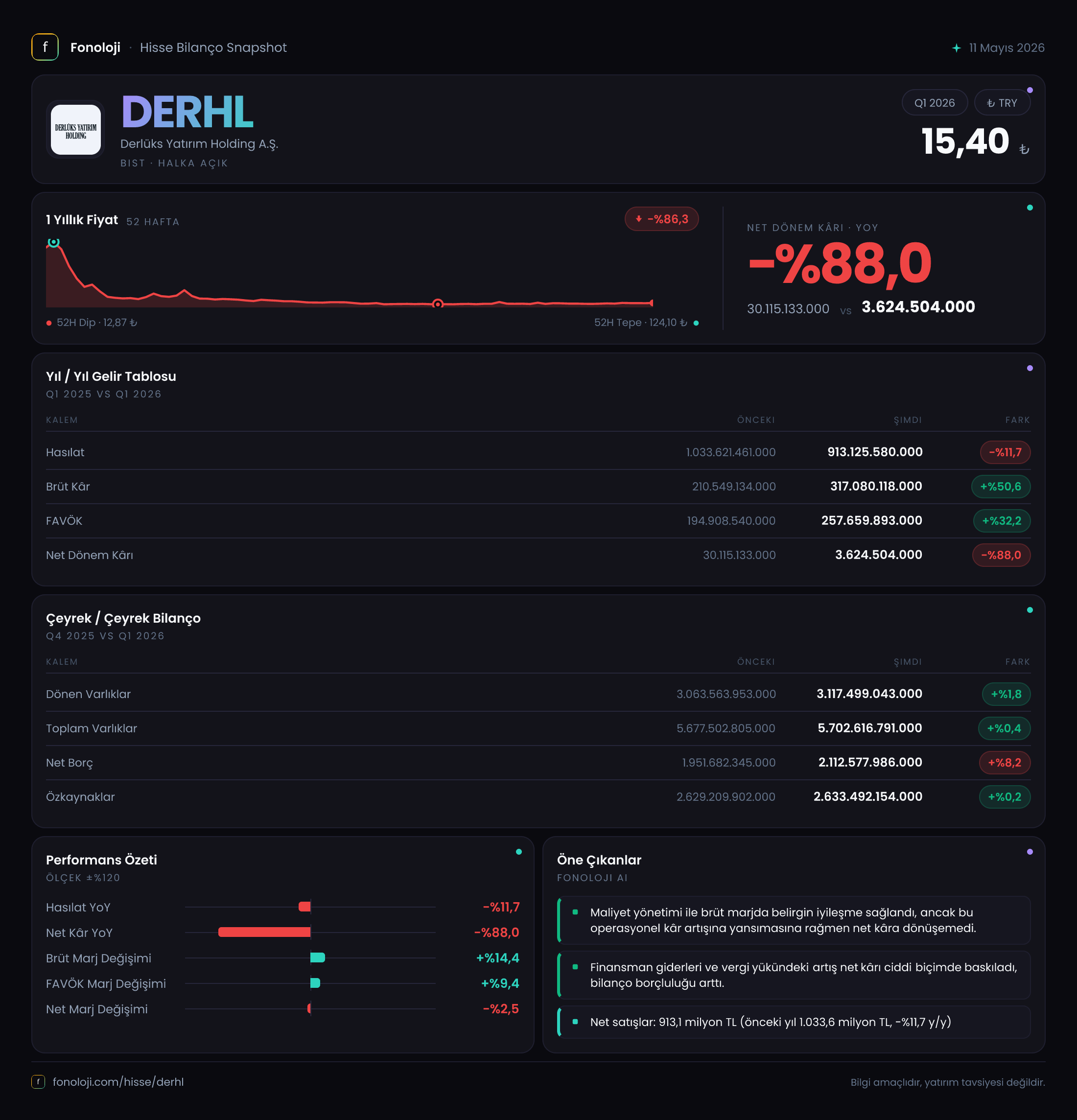Click the Net Marj Değişimi bar
Screen dimensions: 1077x1120
point(309,1008)
